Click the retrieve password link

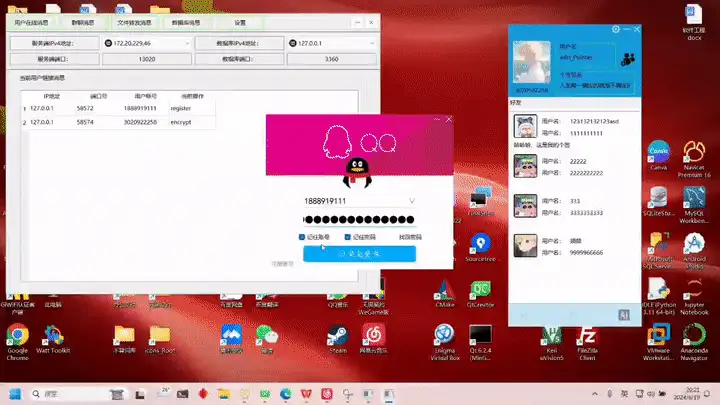click(410, 237)
